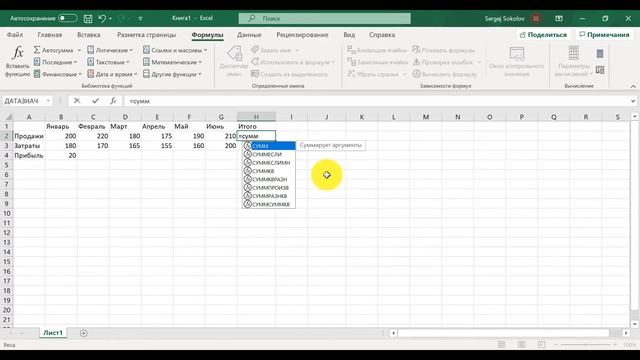Toggle the Автосохранение switch
640x360 pixels.
67,18
